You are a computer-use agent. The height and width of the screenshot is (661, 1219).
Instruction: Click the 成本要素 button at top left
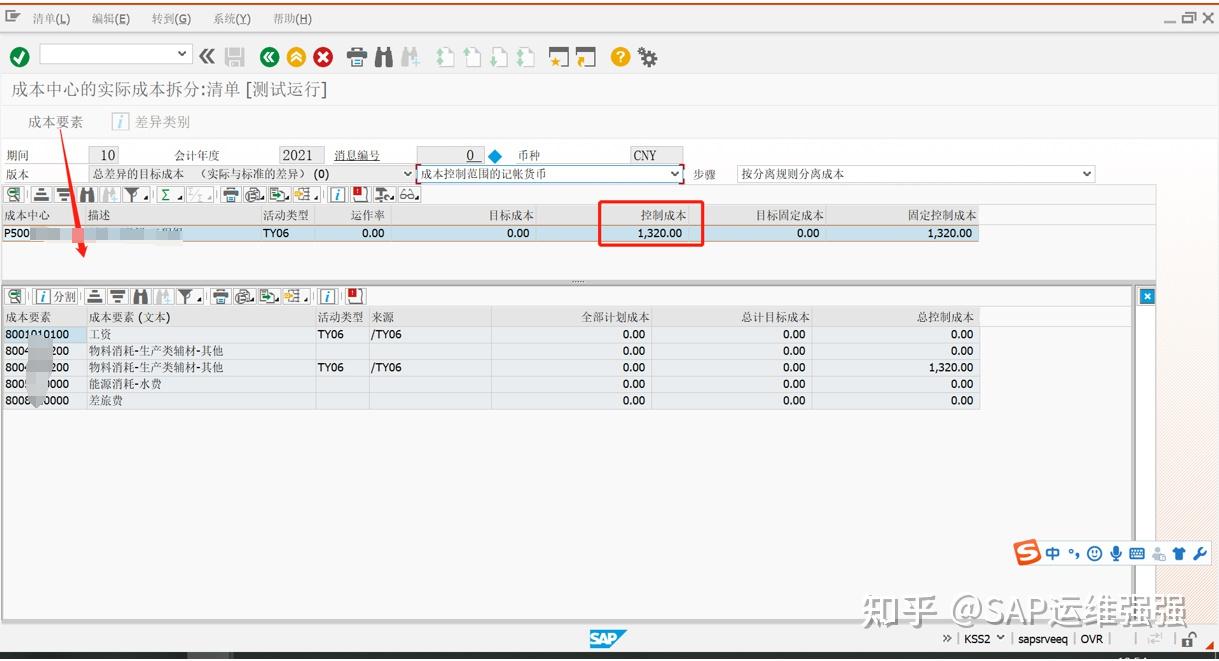coord(55,122)
